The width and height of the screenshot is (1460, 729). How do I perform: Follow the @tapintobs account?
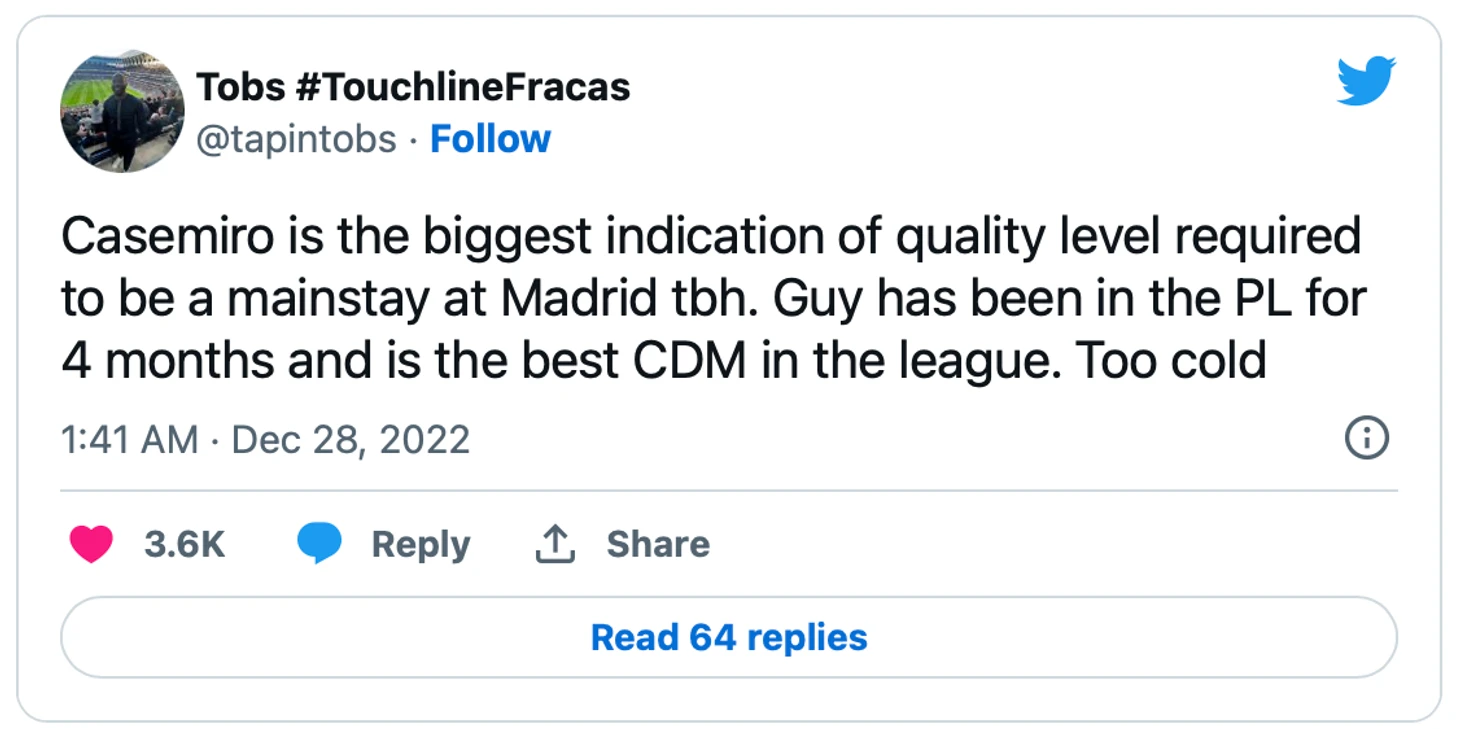point(490,139)
